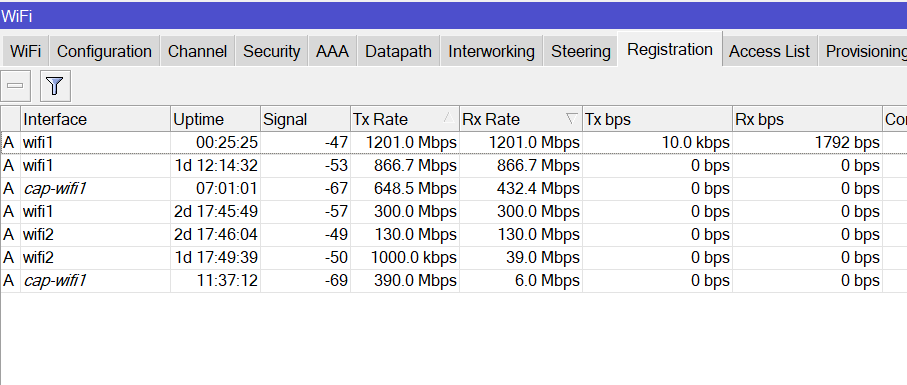This screenshot has height=385, width=907.
Task: Select wifi2 row with 1000.0 kbps rate
Action: pos(454,258)
